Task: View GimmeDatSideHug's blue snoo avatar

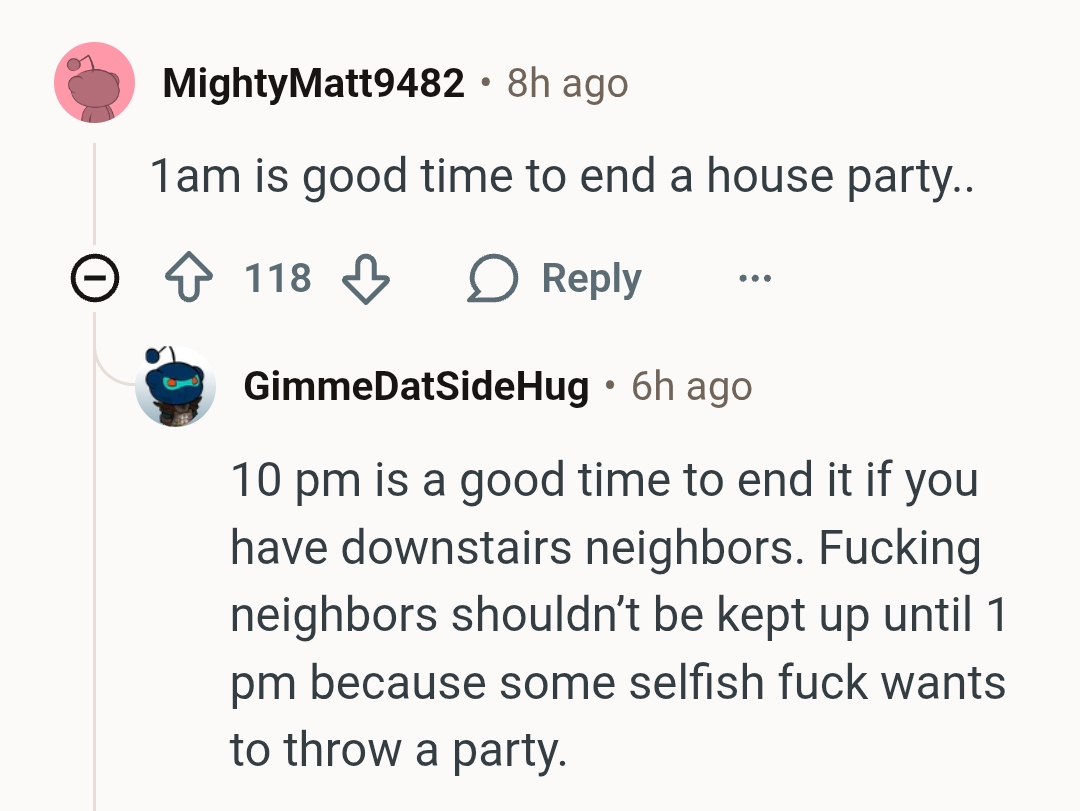Action: pos(175,386)
